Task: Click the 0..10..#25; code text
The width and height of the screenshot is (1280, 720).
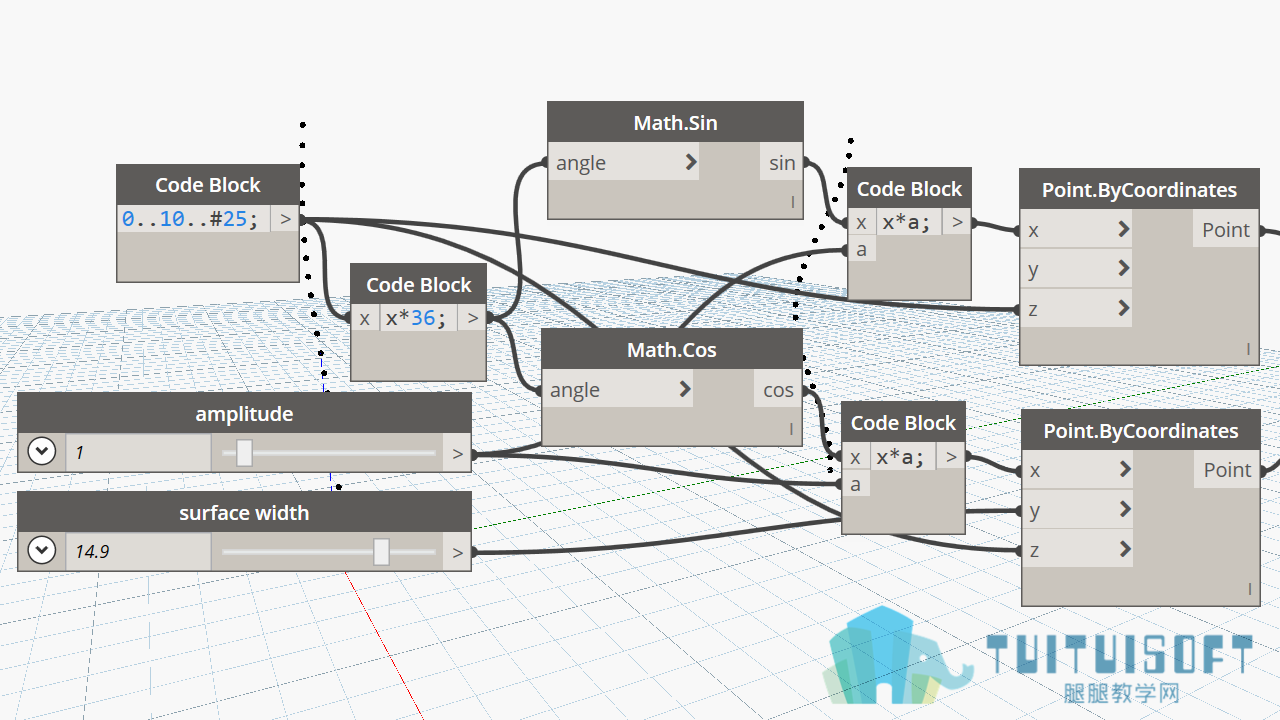Action: [x=190, y=218]
